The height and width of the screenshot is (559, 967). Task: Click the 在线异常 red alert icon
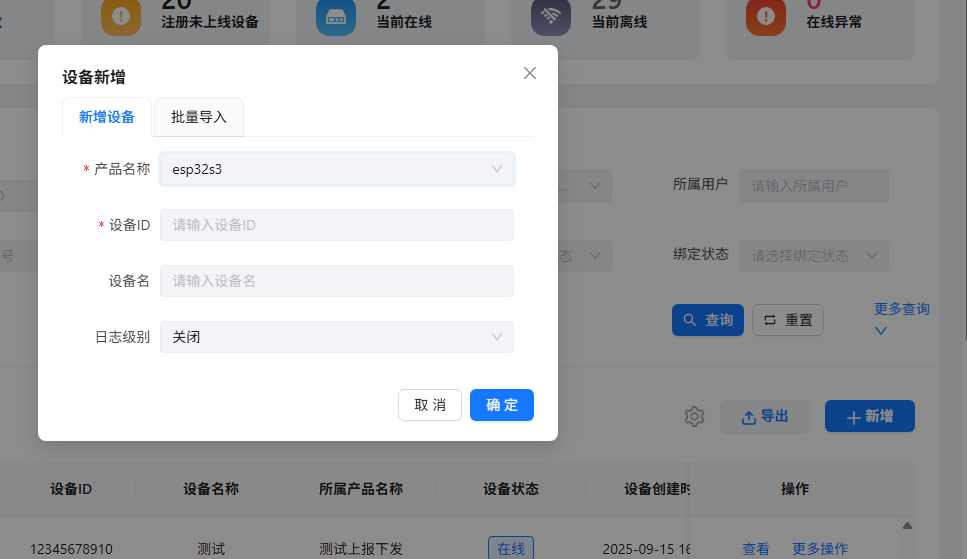tap(766, 17)
